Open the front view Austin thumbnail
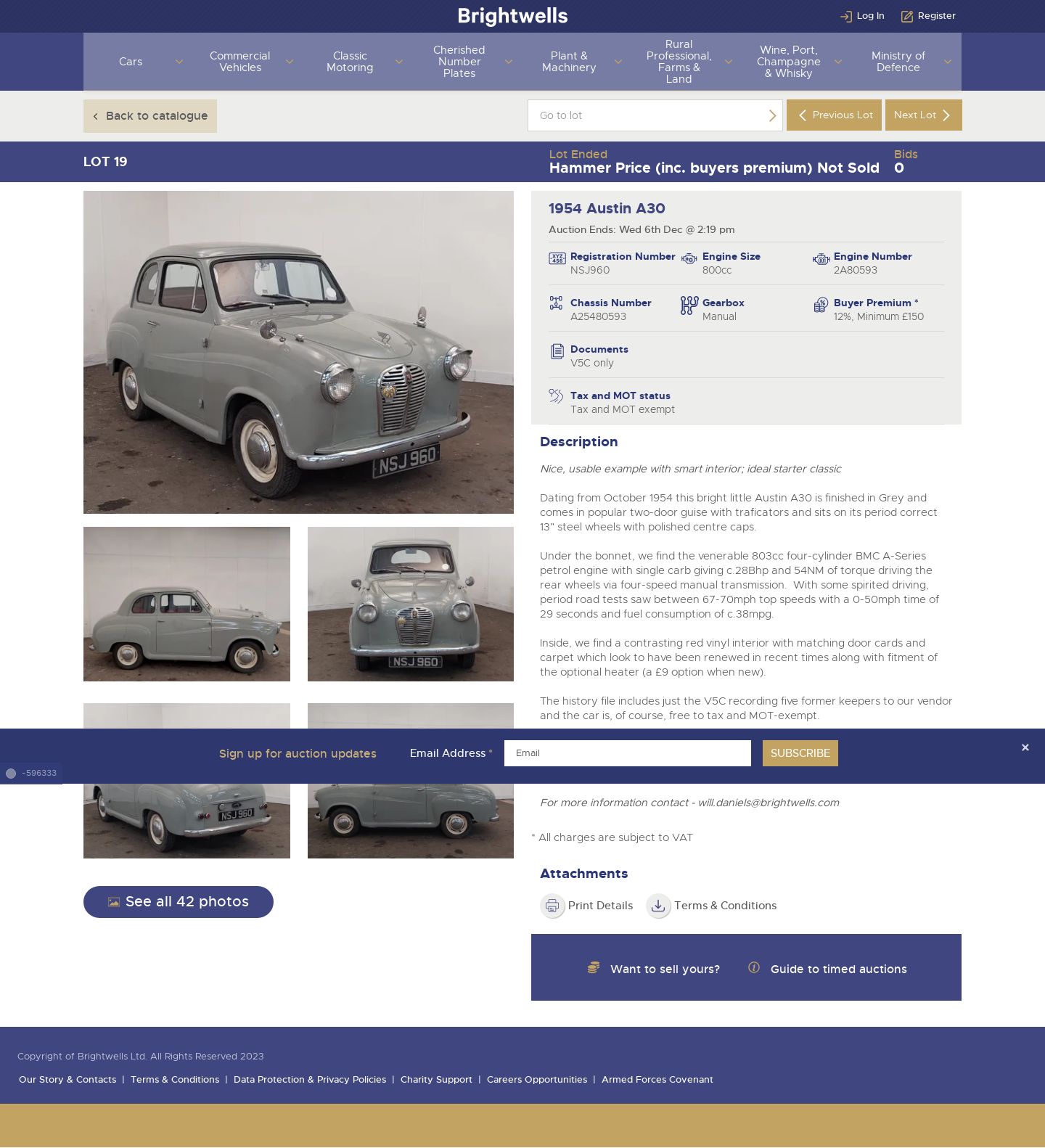Image resolution: width=1045 pixels, height=1148 pixels. 411,604
